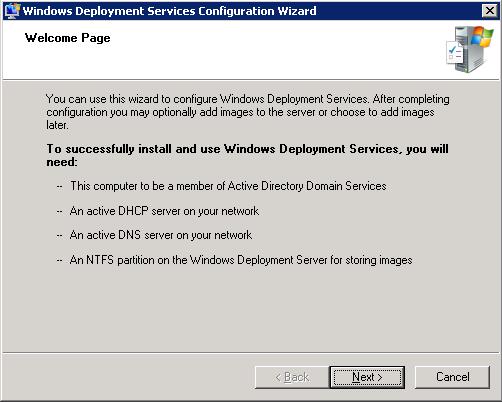Click the bold 'To successfully install' heading
Screen dimensions: 502x402
point(247,155)
